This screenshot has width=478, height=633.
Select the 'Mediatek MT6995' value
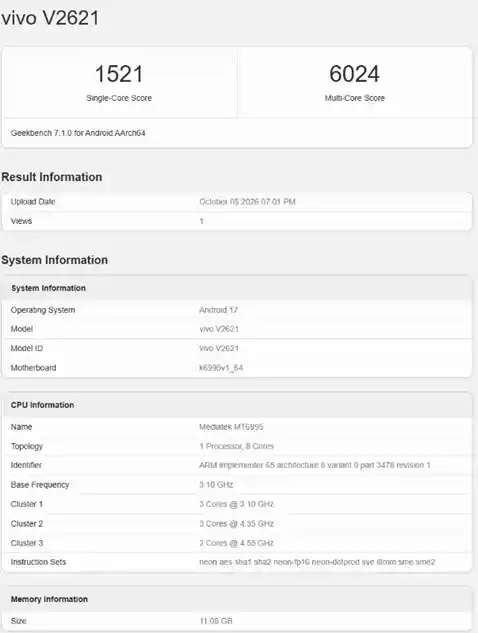(x=231, y=427)
